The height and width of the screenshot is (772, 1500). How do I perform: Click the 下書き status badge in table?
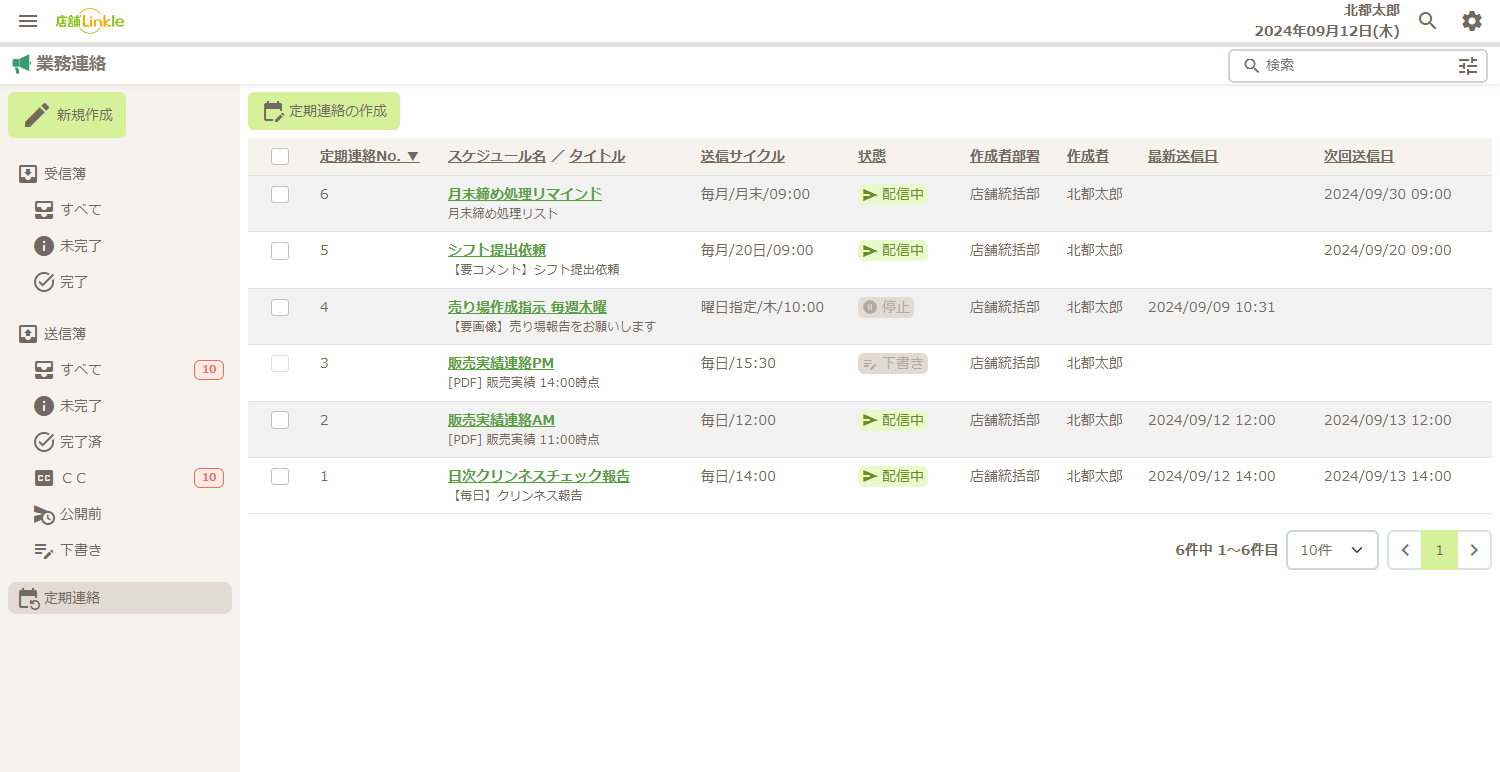893,363
